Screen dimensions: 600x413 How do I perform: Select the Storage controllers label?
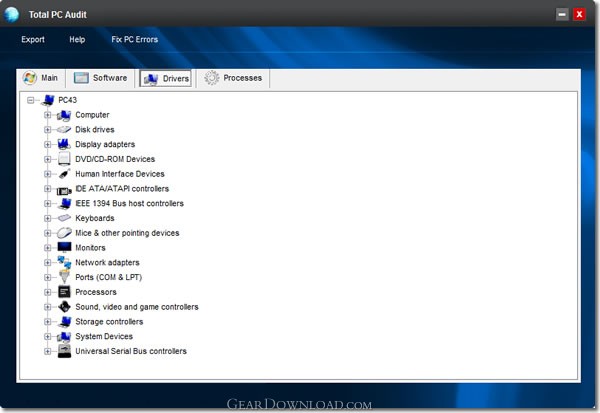coord(109,322)
